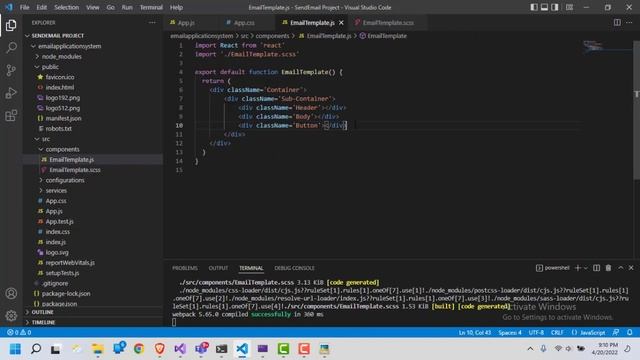Open File Explorer from the taskbar
640x360 pixels.
pyautogui.click(x=97, y=349)
